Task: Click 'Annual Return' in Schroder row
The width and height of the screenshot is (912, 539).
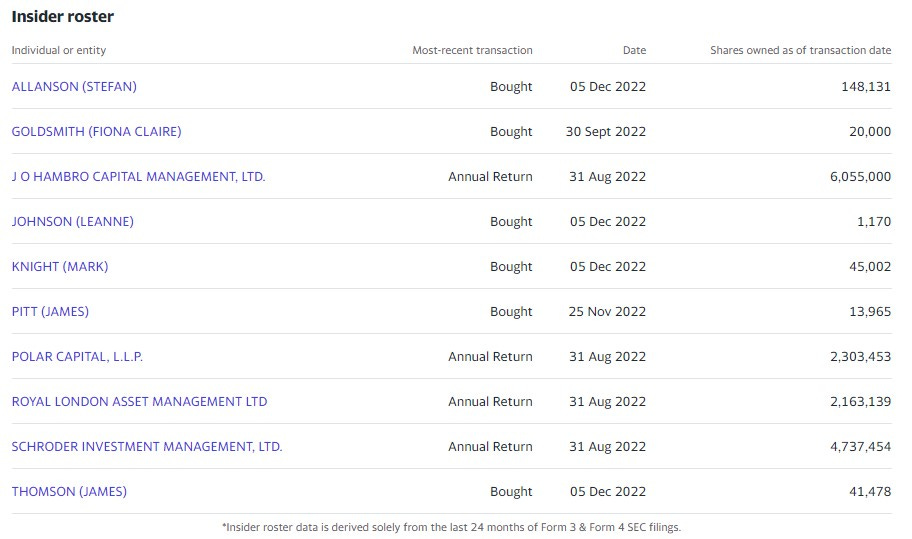Action: point(490,447)
